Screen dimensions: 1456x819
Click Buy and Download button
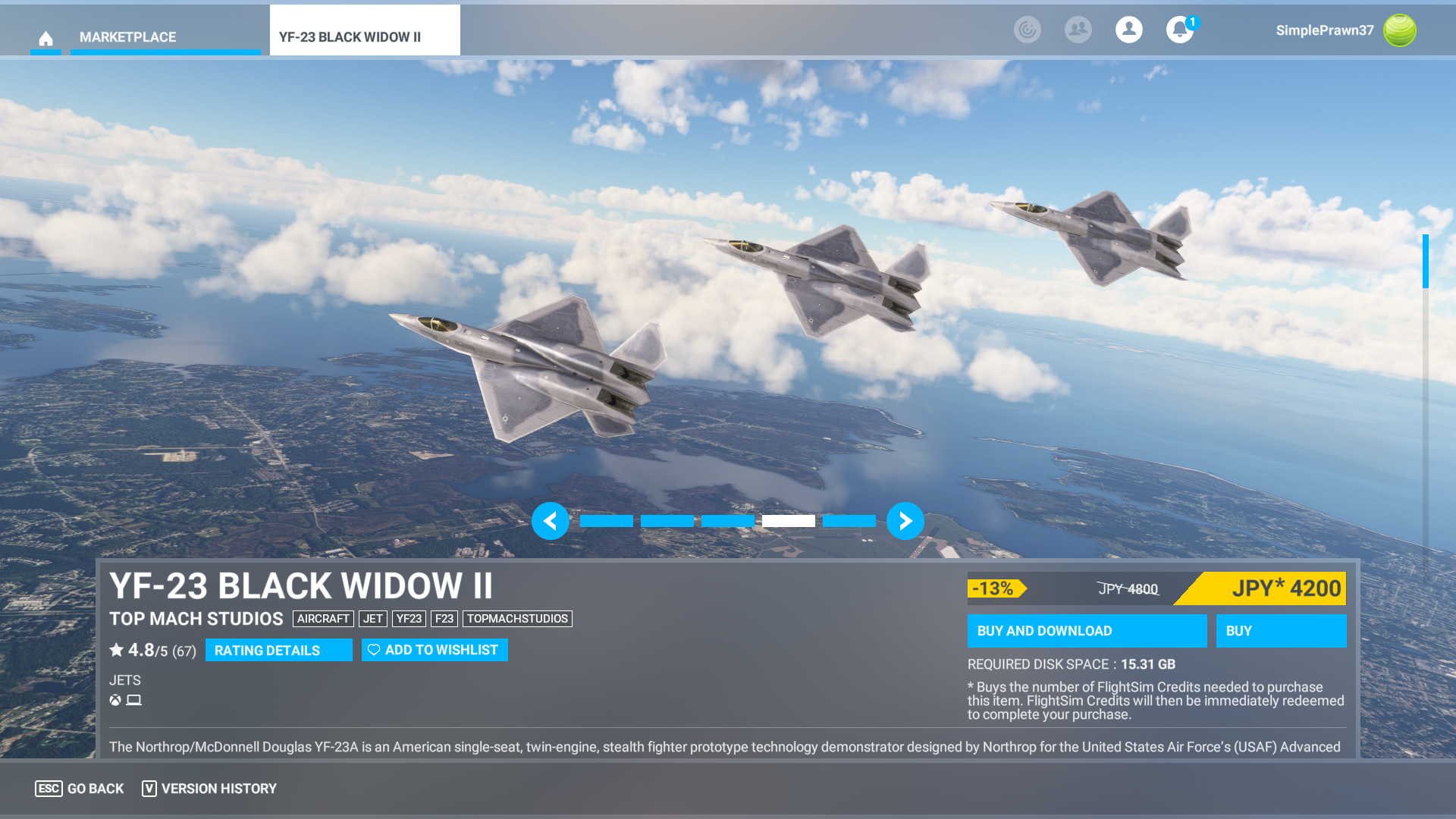[x=1086, y=631]
